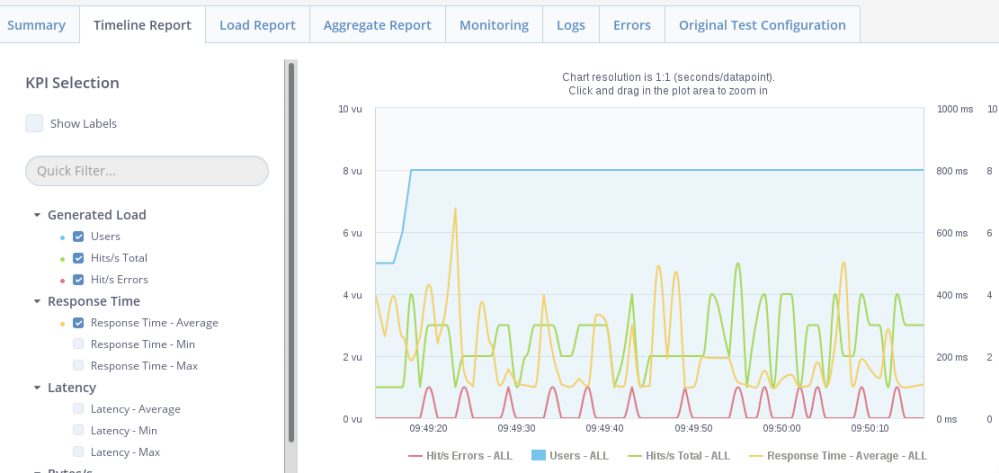Open the Logs tab
The height and width of the screenshot is (473, 999).
(x=571, y=25)
